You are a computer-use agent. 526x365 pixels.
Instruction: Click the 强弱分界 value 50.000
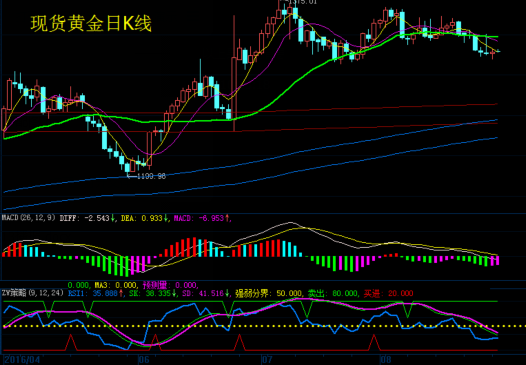[290, 294]
